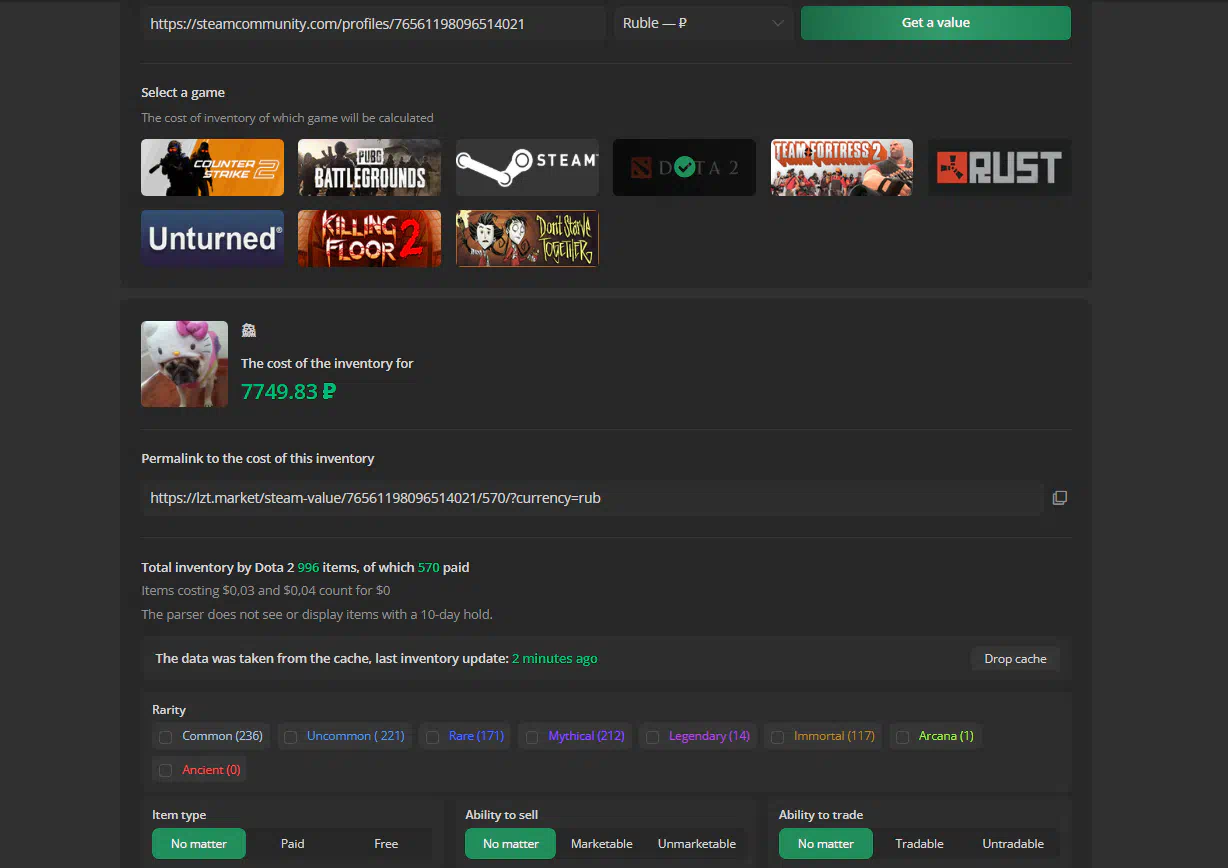Pick the Dota 2 game tile
The height and width of the screenshot is (868, 1228).
[x=684, y=167]
